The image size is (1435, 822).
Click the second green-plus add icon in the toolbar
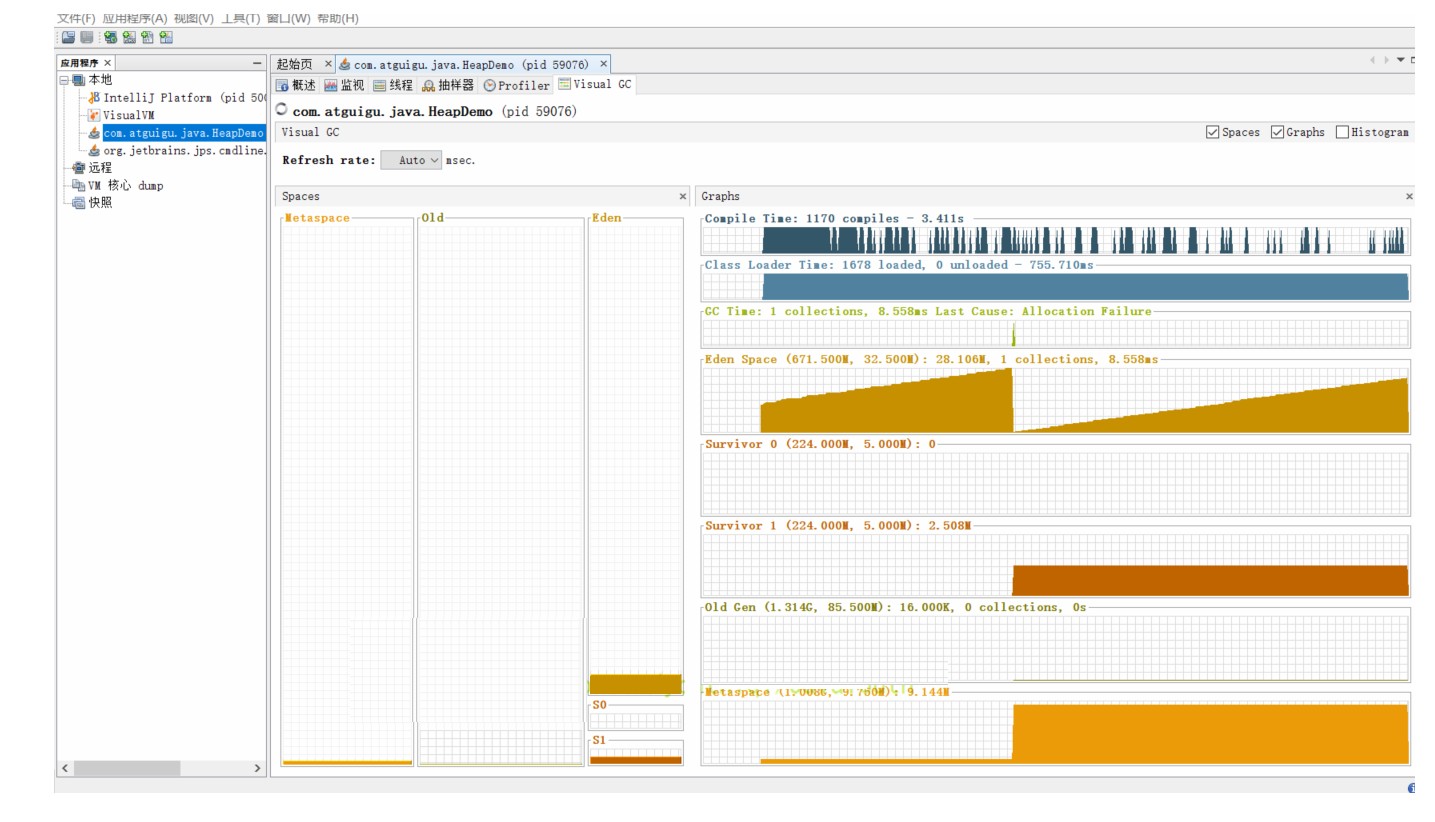[129, 37]
